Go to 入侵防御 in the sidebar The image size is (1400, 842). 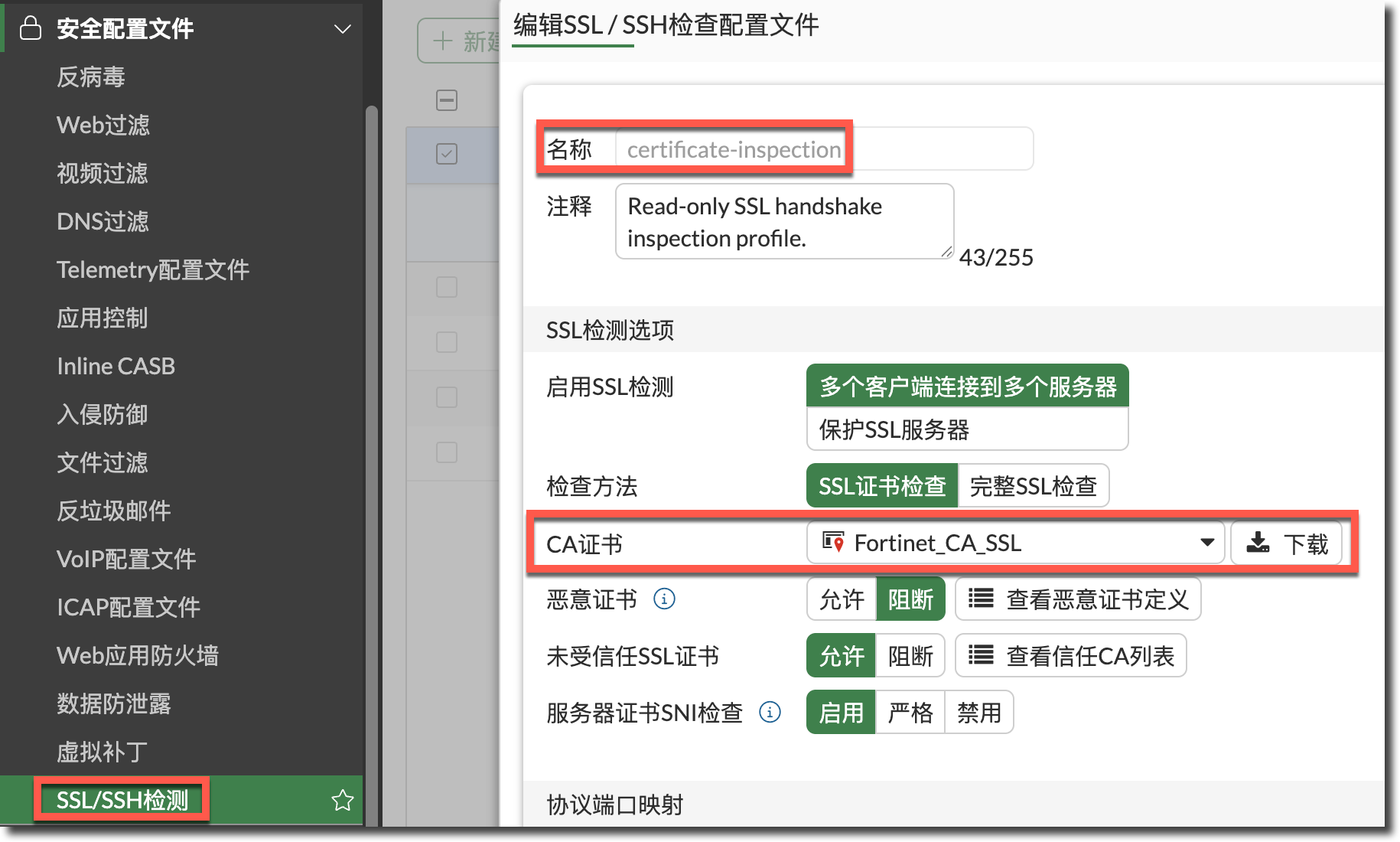tap(102, 414)
